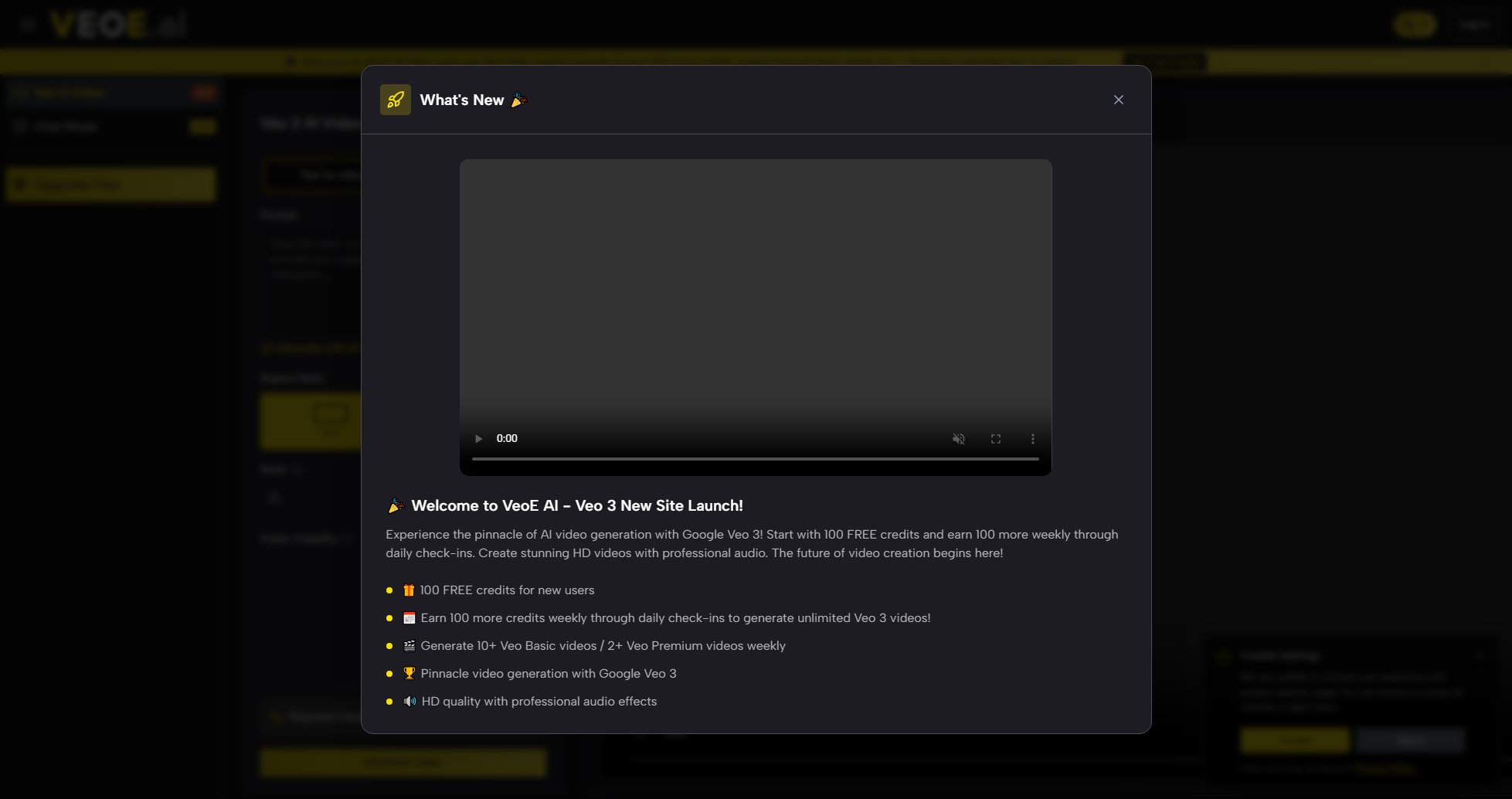The width and height of the screenshot is (1512, 799).
Task: Click the dimmed Log in link at top right
Action: click(x=1473, y=25)
